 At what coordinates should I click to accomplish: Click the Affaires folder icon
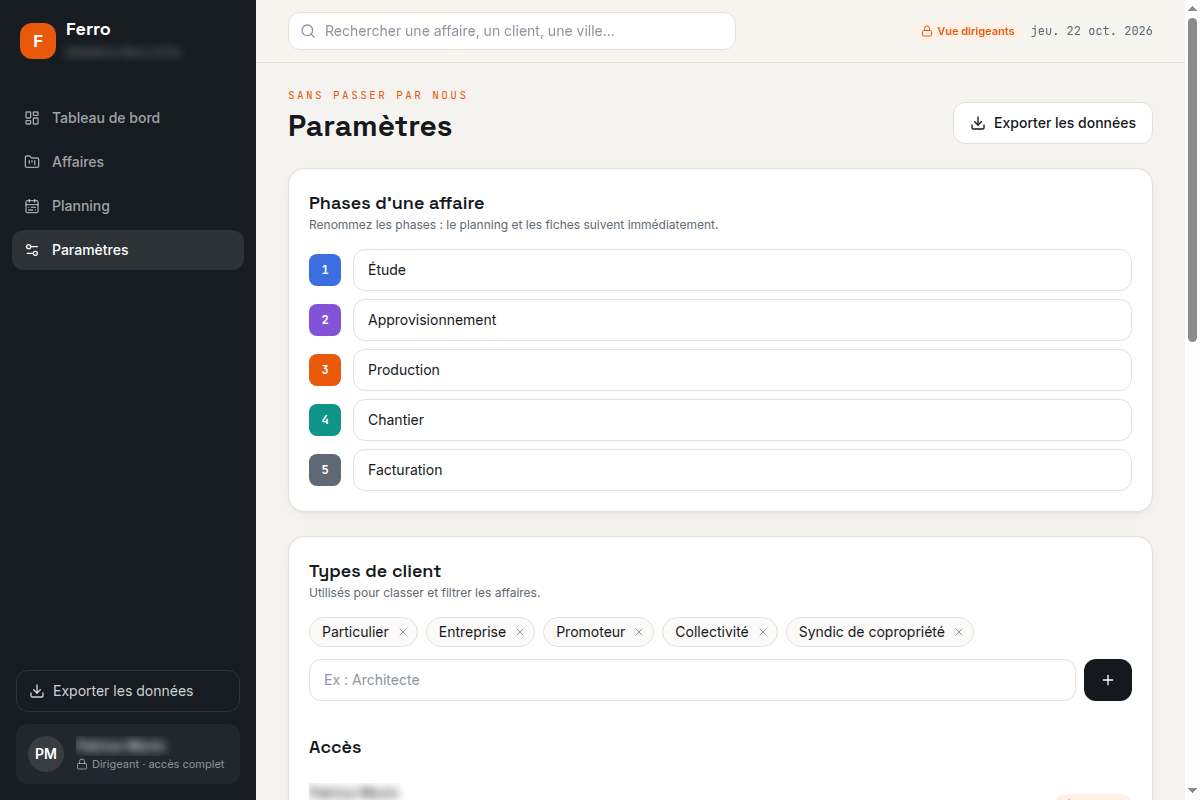click(x=32, y=162)
